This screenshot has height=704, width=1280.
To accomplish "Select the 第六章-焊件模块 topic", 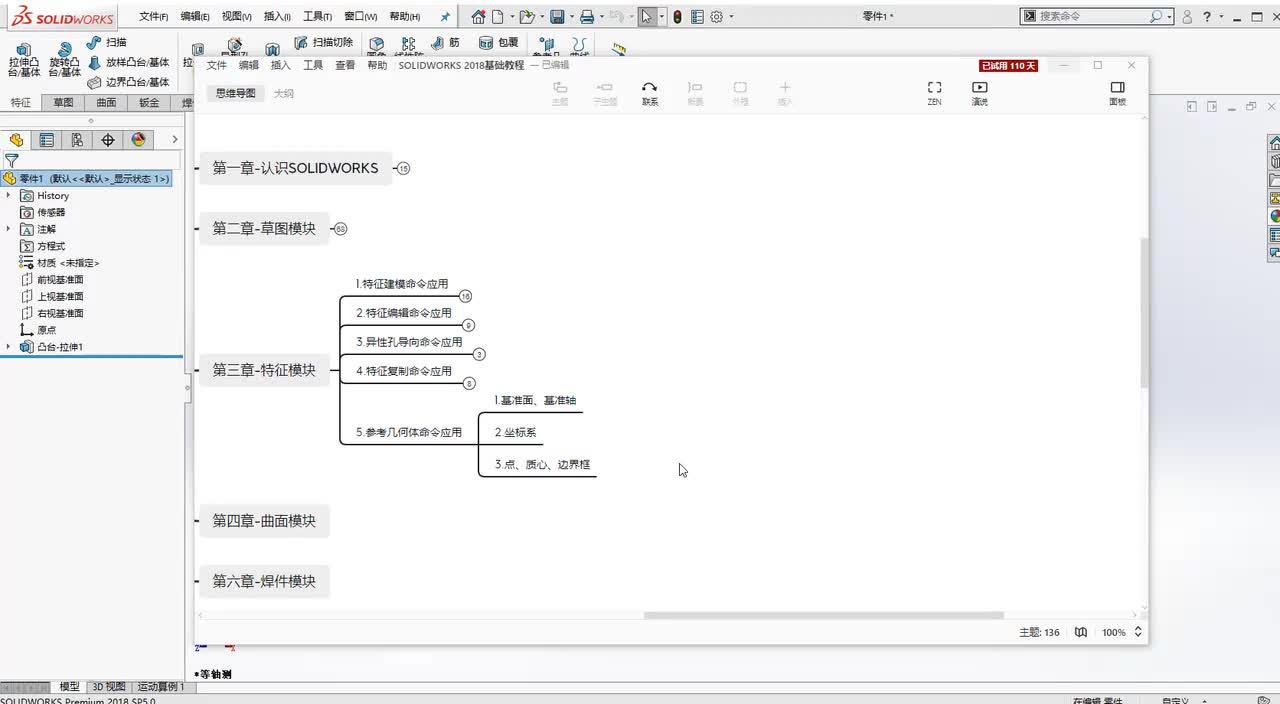I will tap(264, 581).
